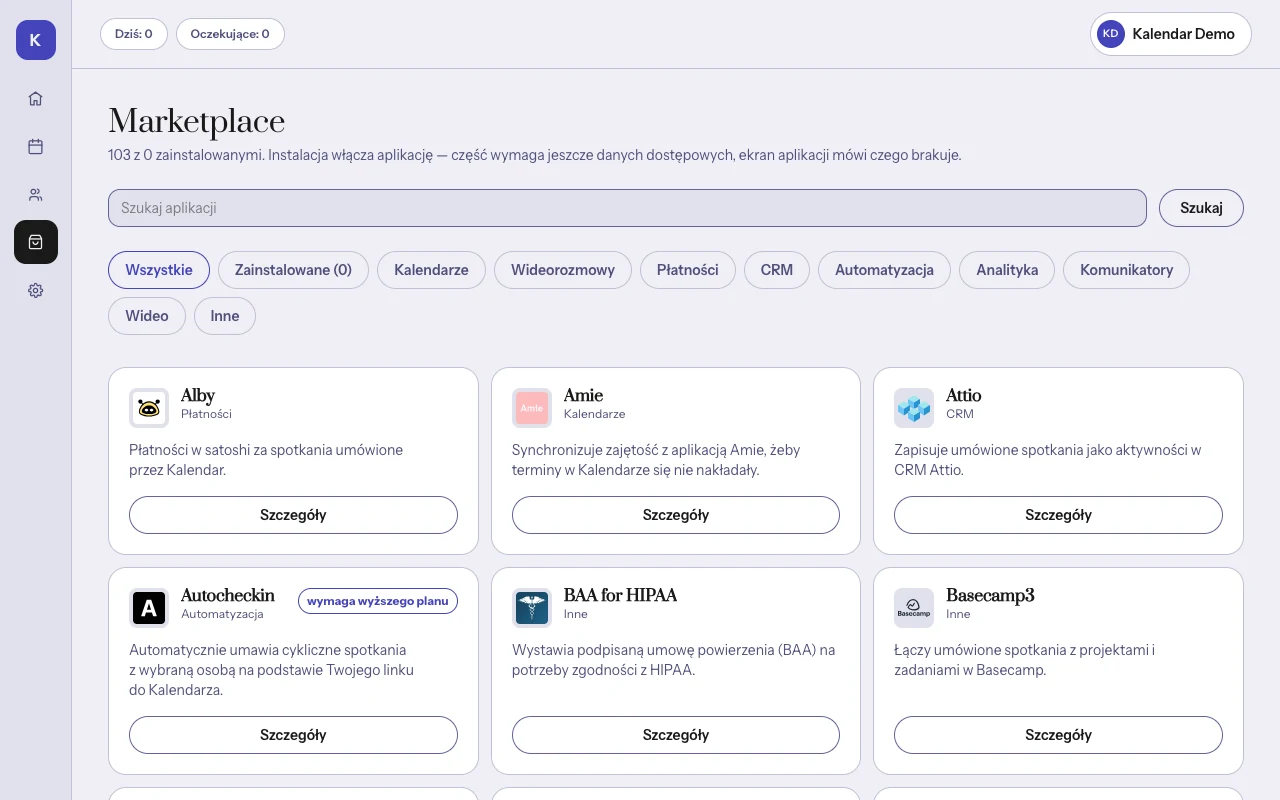
Task: Open the people icon in sidebar
Action: [36, 194]
